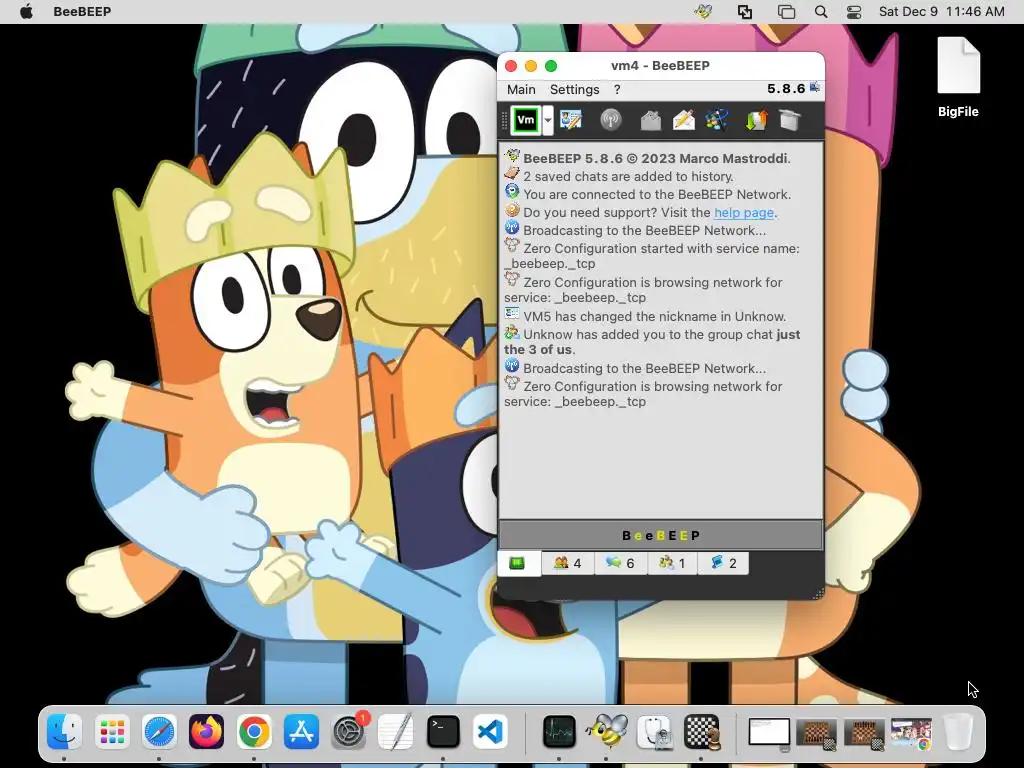The image size is (1024, 768).
Task: Switch to the saved chats tab showing 2
Action: [724, 563]
